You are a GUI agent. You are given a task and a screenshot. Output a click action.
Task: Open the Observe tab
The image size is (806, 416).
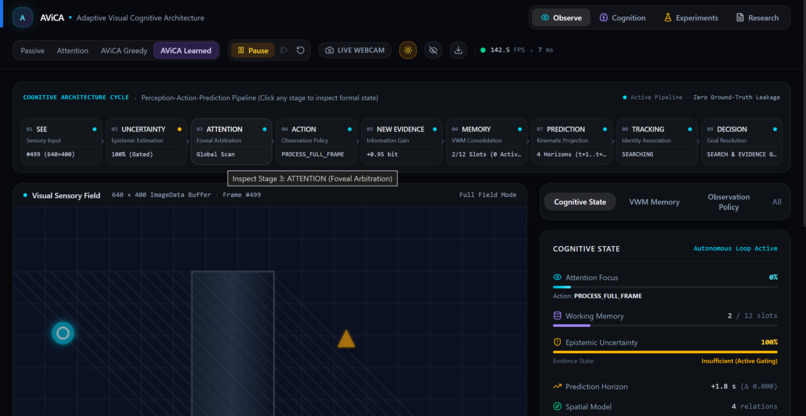coord(561,17)
